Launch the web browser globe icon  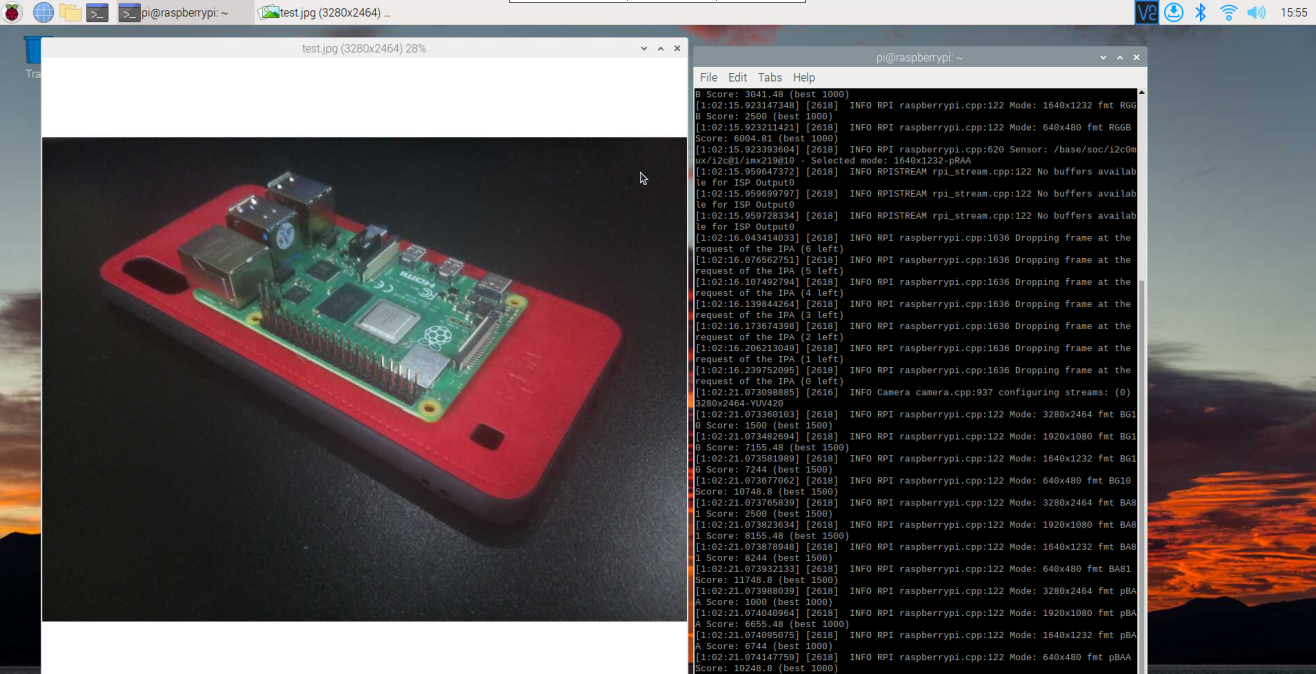pos(43,12)
